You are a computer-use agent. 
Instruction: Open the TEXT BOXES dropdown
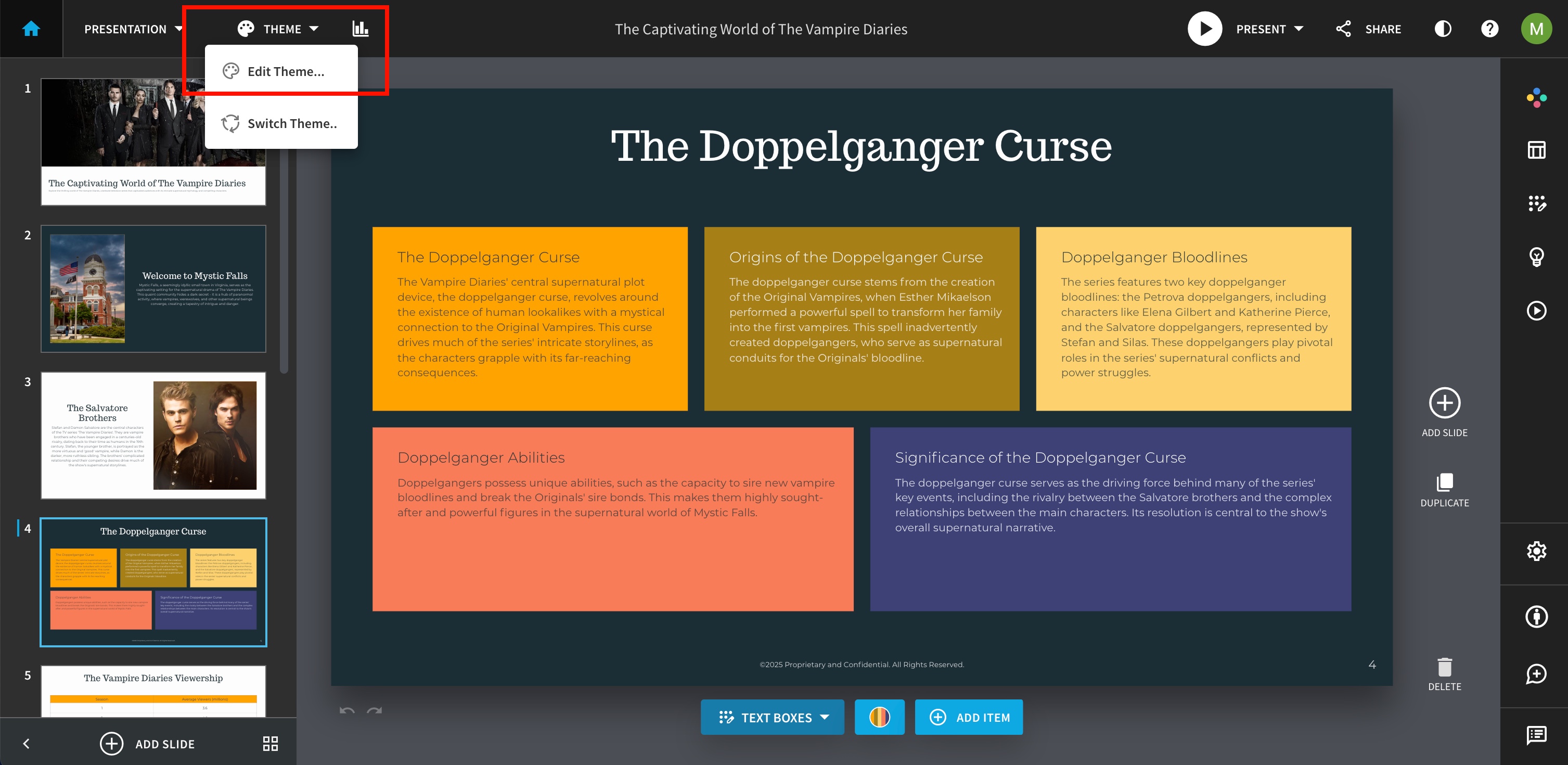point(772,717)
